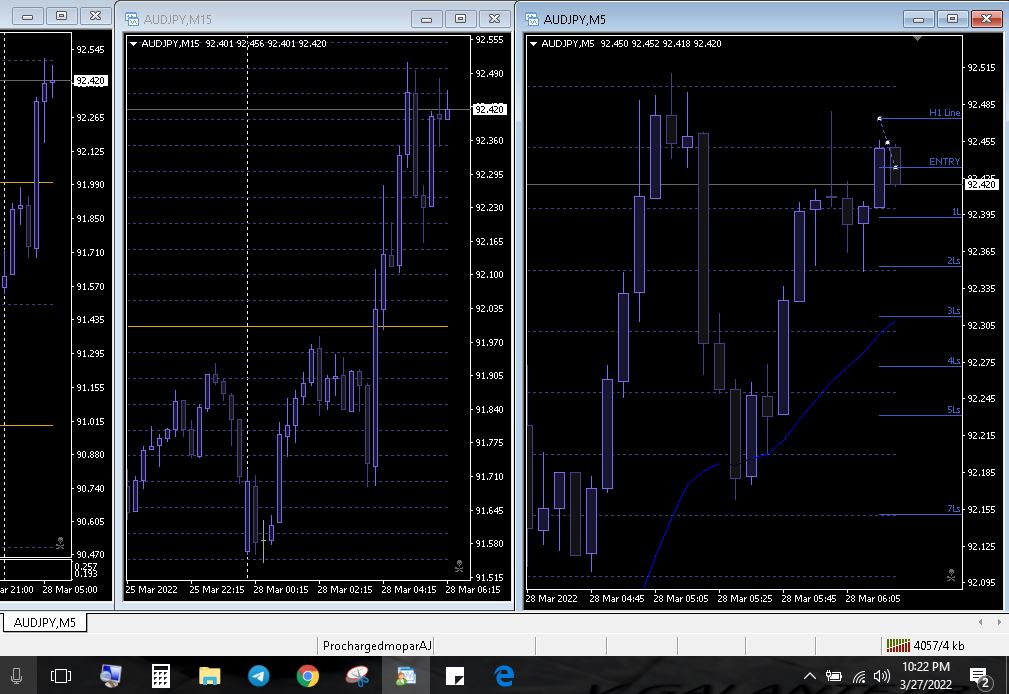Close the AUDJPY,M15 chart window

494,19
